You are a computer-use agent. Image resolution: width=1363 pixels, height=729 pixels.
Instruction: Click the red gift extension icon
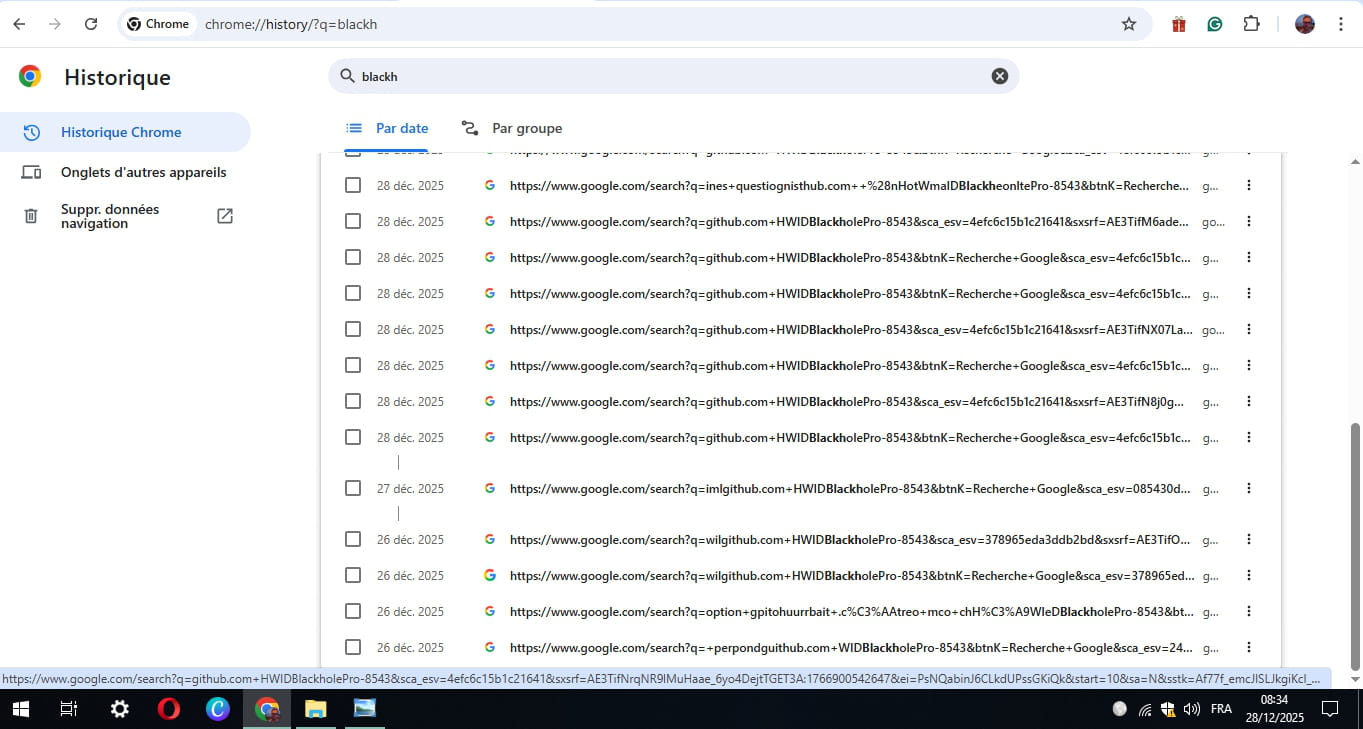[x=1179, y=24]
